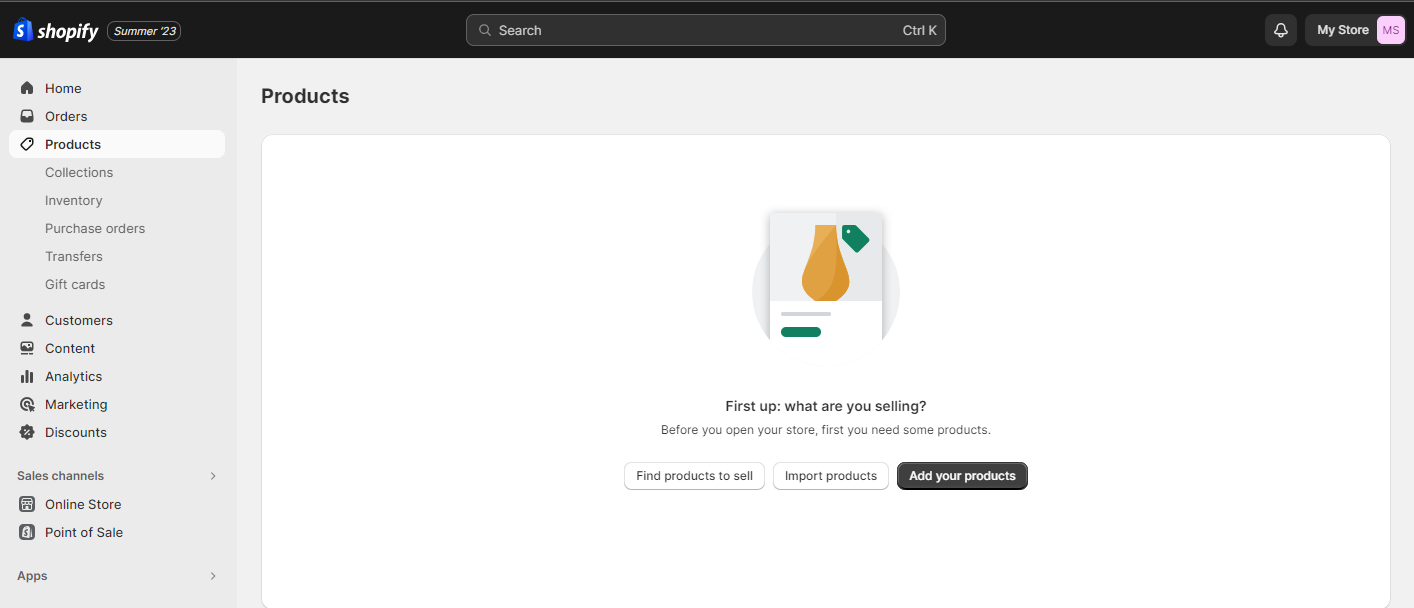The height and width of the screenshot is (608, 1414).
Task: Open the MS account avatar
Action: tap(1390, 30)
